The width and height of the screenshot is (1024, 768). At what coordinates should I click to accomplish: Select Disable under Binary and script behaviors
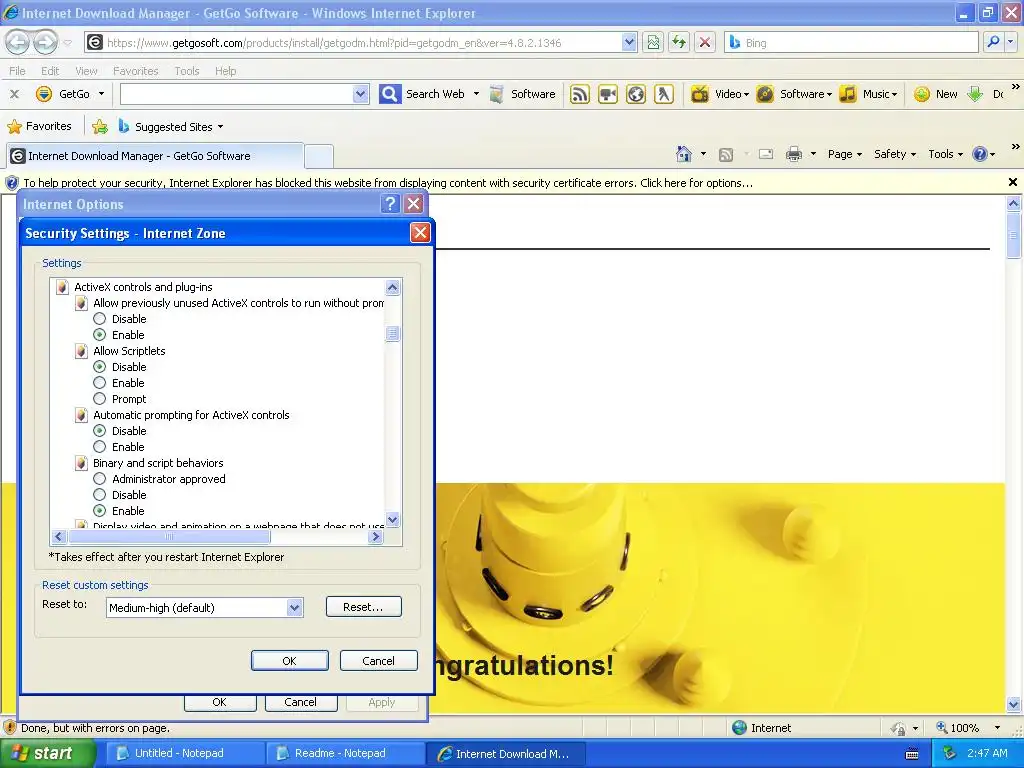coord(99,495)
